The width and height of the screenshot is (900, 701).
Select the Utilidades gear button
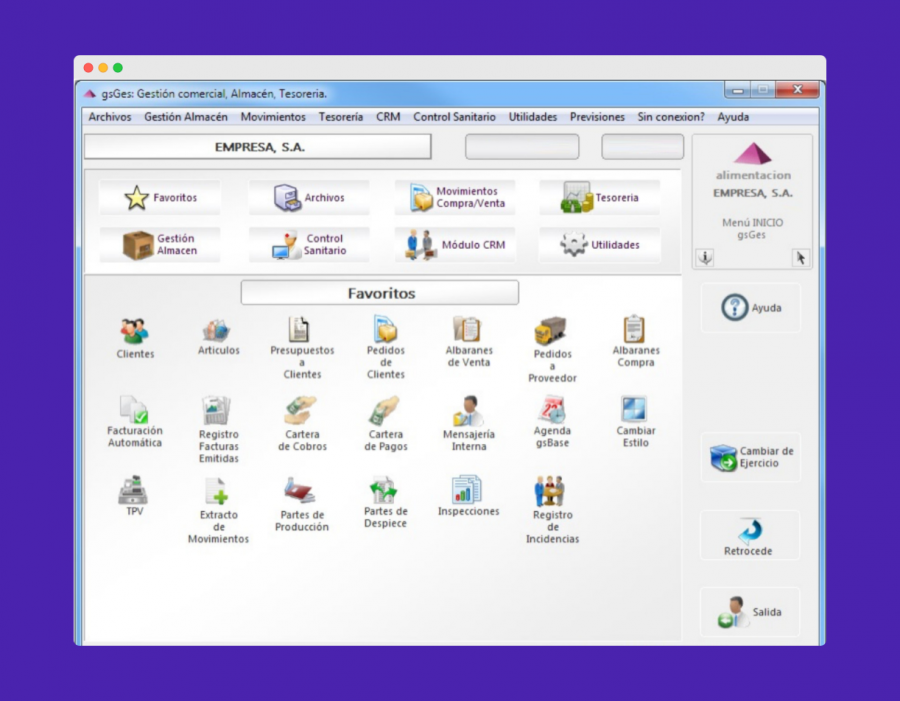pyautogui.click(x=600, y=245)
